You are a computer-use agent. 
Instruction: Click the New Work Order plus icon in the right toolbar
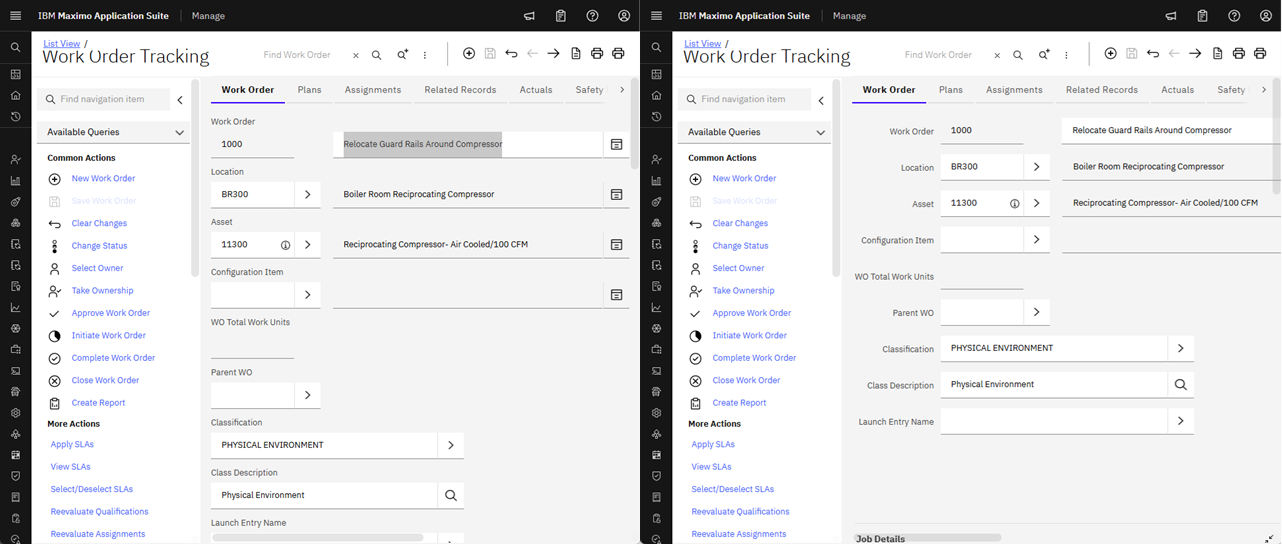coord(1110,54)
